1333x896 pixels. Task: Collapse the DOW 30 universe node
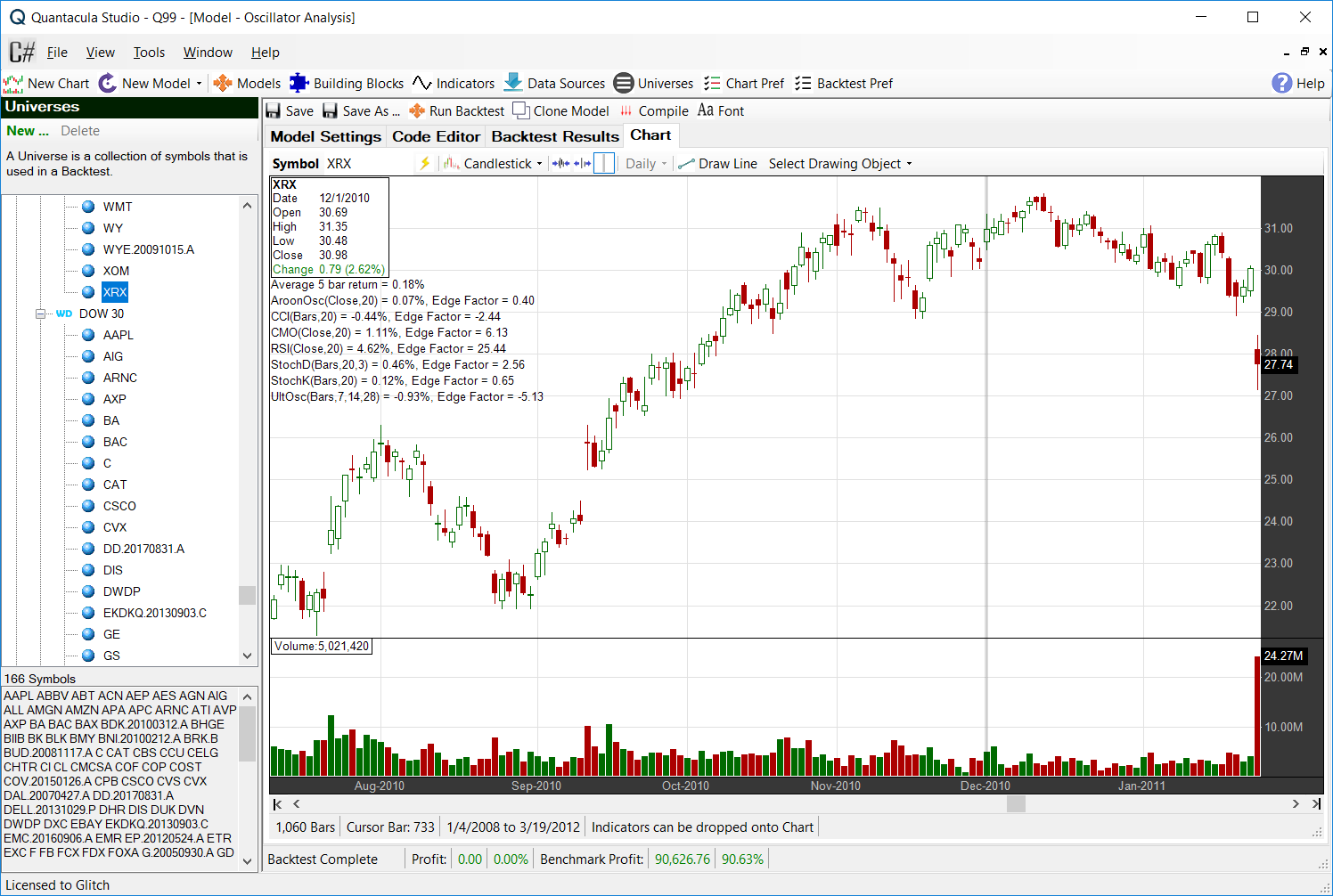coord(40,314)
